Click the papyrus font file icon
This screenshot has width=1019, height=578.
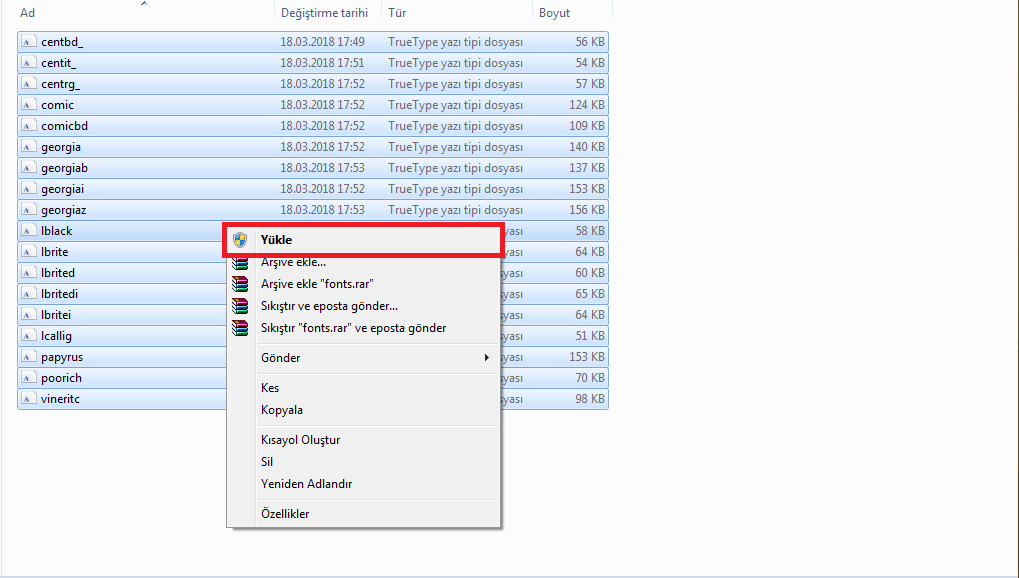(29, 357)
